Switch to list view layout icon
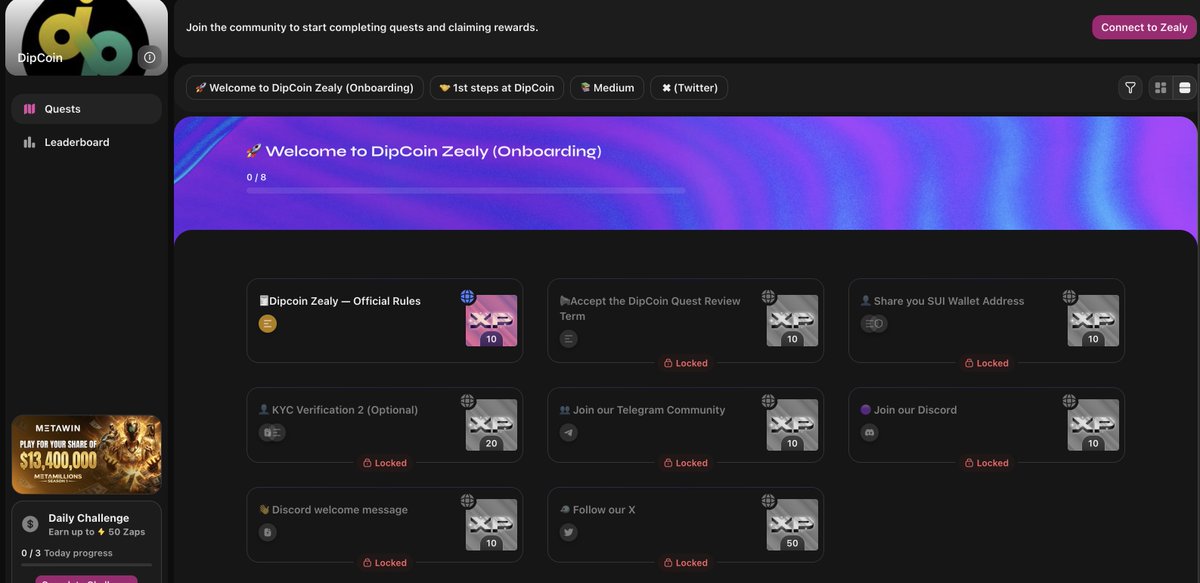This screenshot has width=1200, height=583. (1185, 88)
